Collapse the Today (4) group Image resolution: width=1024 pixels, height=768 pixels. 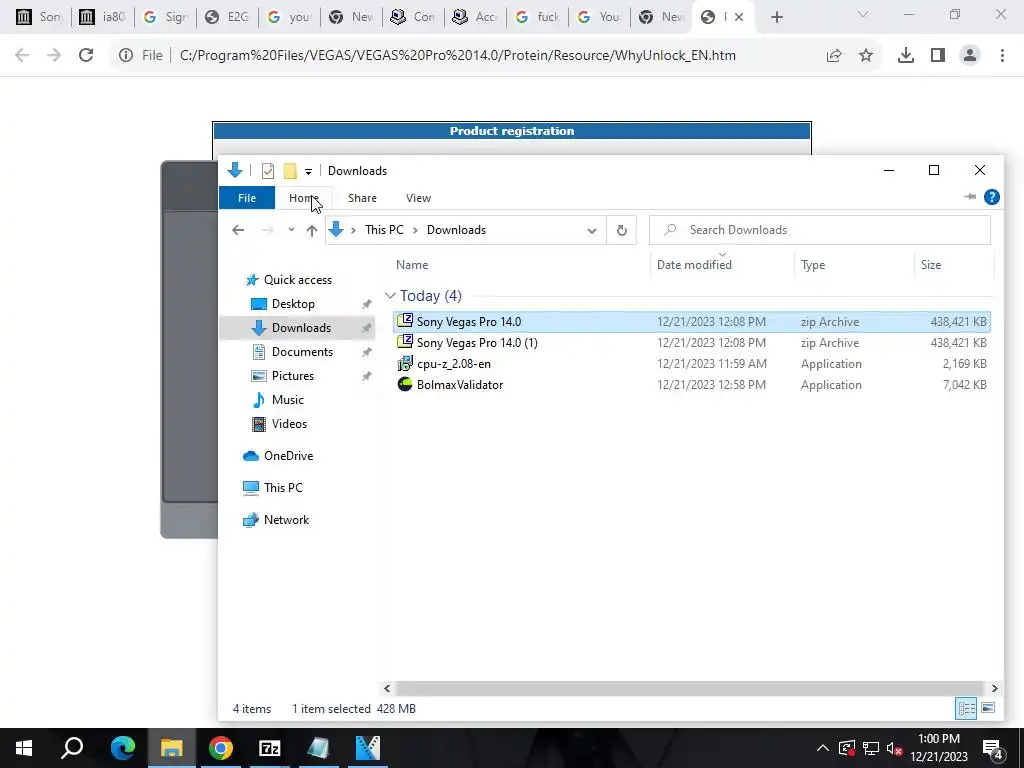tap(391, 296)
